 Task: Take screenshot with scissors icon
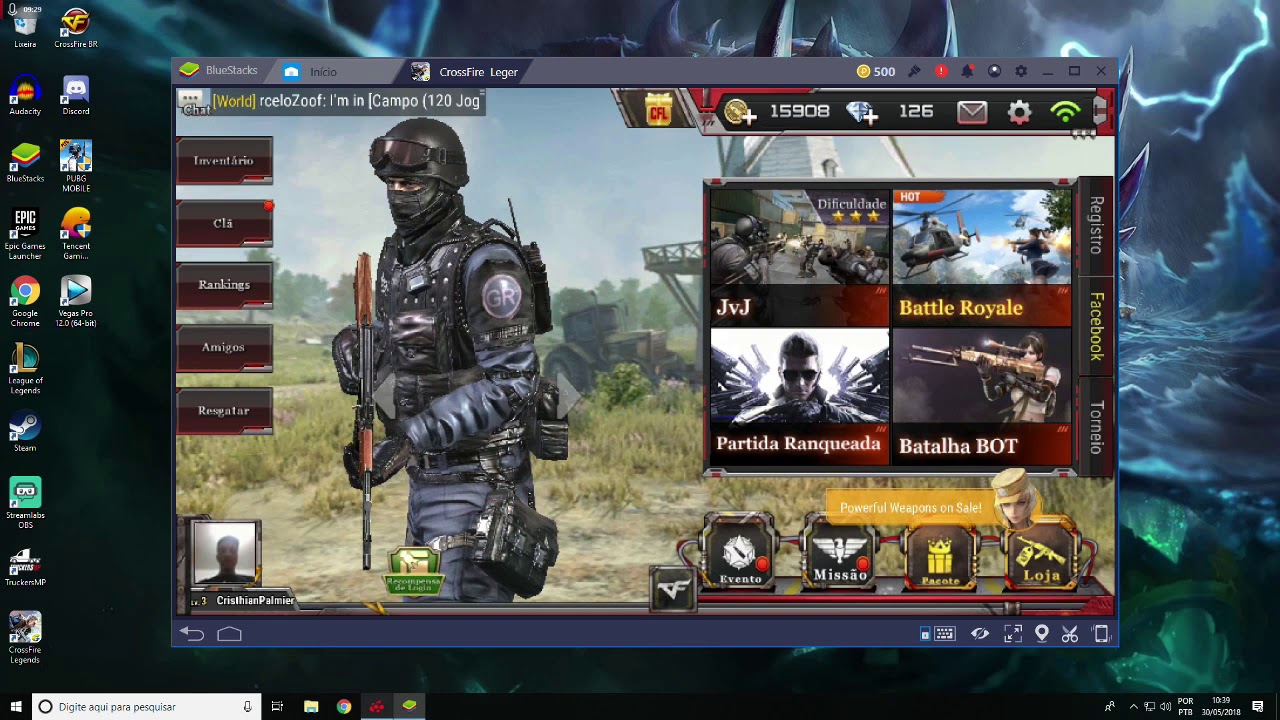coord(1070,633)
